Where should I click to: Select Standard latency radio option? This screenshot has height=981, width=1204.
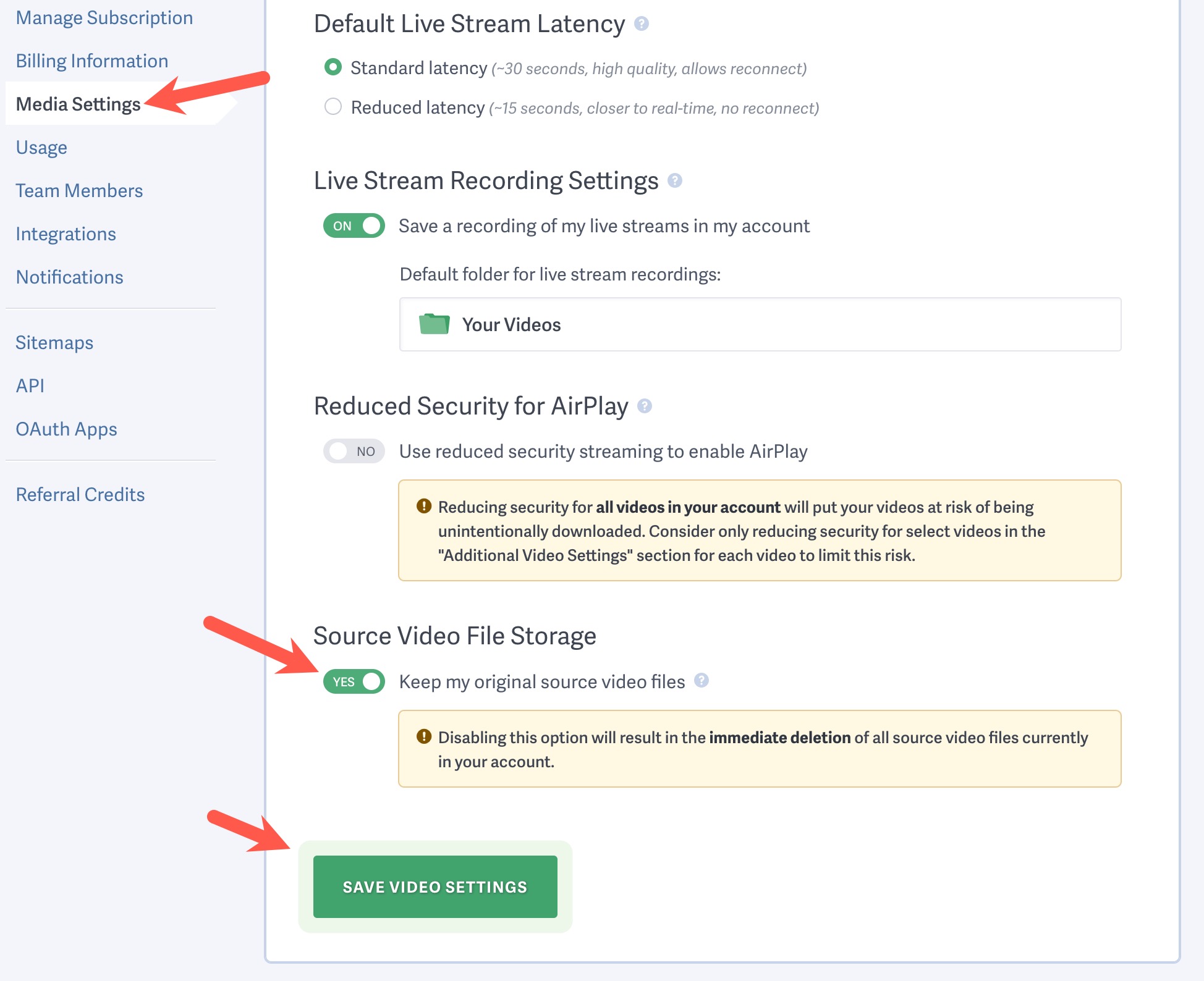click(333, 67)
